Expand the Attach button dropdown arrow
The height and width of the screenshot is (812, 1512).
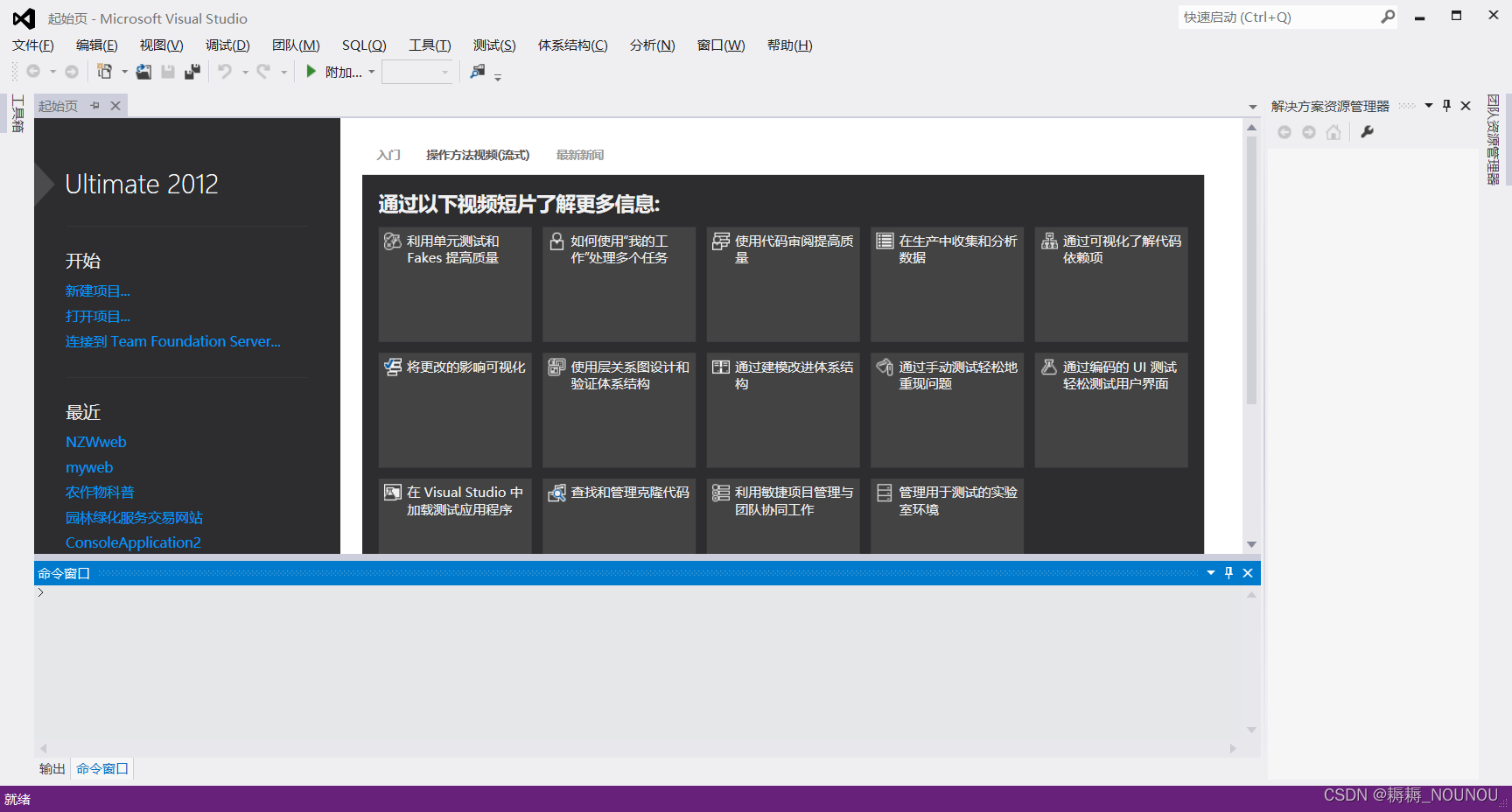(x=372, y=72)
